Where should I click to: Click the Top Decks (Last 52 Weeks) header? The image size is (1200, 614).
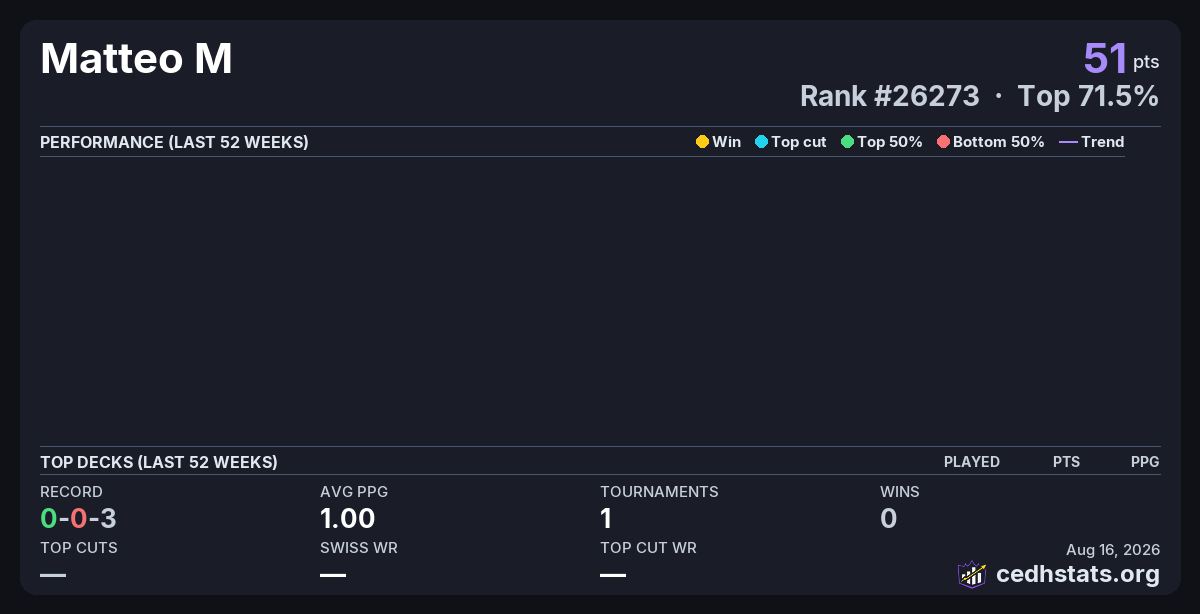click(159, 462)
